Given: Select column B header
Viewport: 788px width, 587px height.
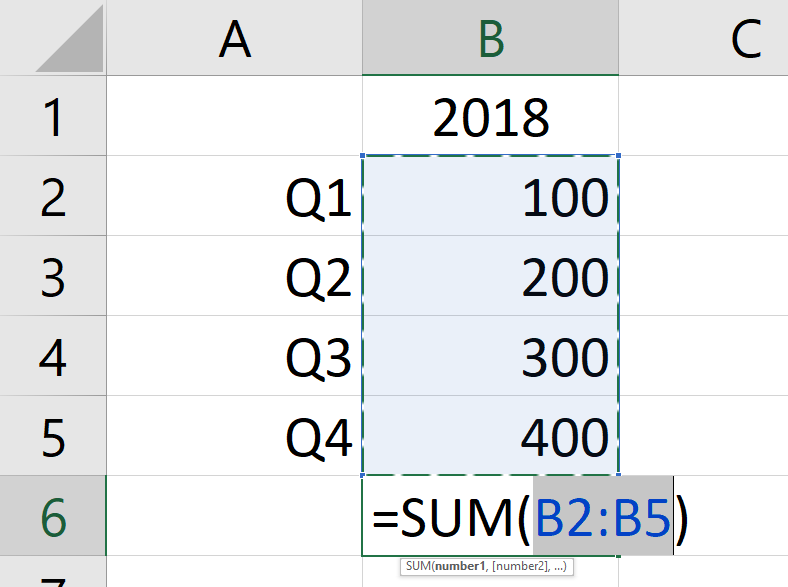Looking at the screenshot, I should coord(490,38).
